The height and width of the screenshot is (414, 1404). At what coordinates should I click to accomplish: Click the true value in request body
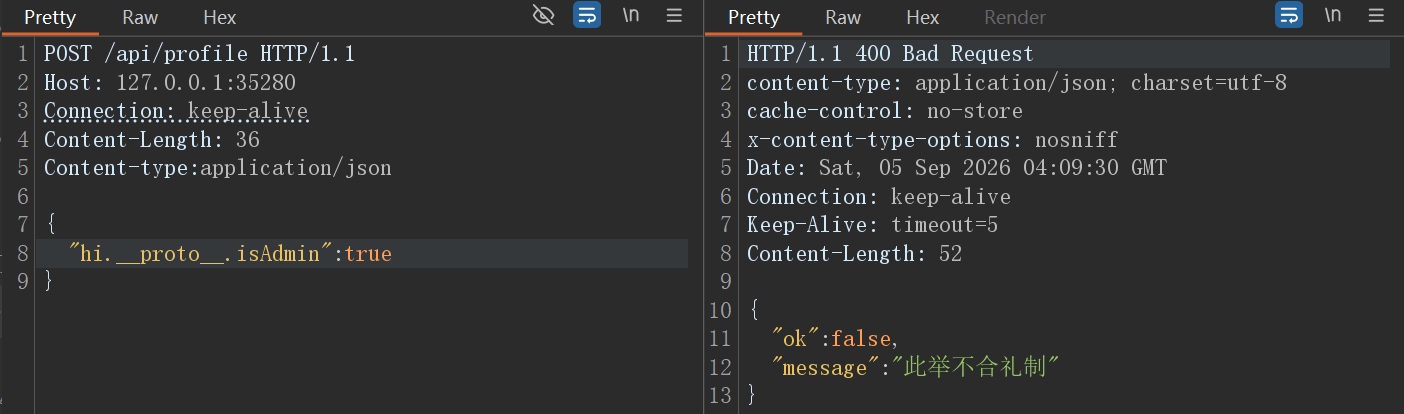coord(368,253)
